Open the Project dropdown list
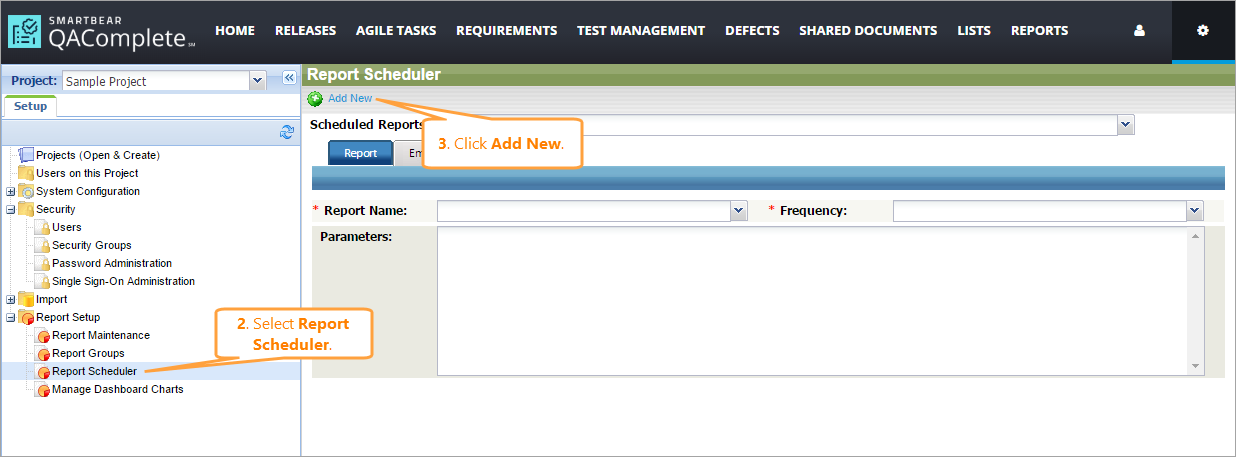This screenshot has height=457, width=1236. (x=257, y=81)
